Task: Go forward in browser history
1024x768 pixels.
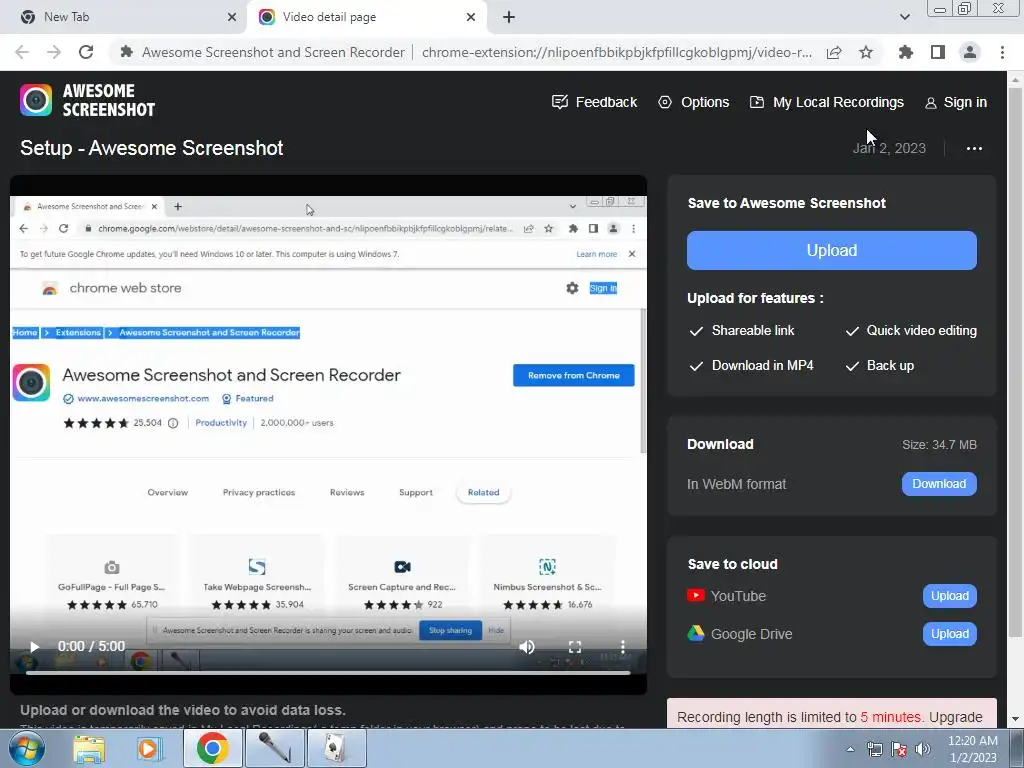Action: [x=54, y=52]
